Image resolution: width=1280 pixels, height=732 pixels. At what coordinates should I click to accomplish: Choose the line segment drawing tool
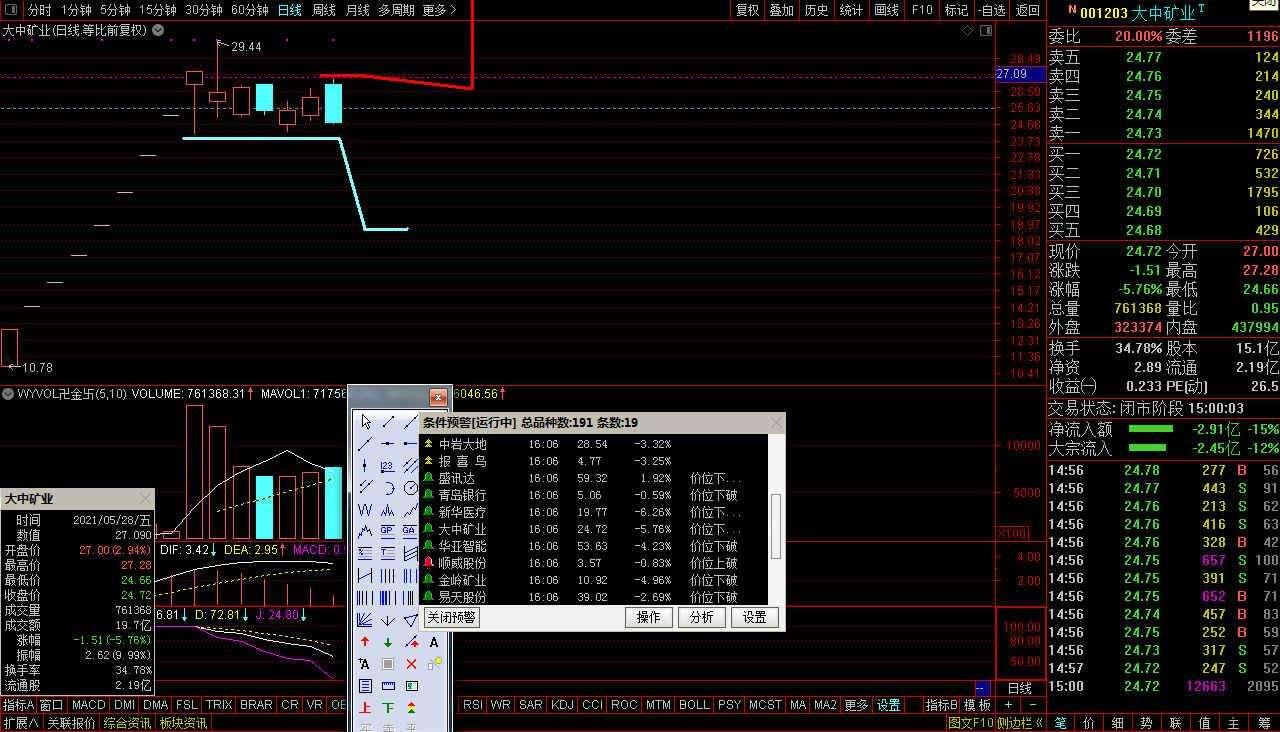pos(388,421)
